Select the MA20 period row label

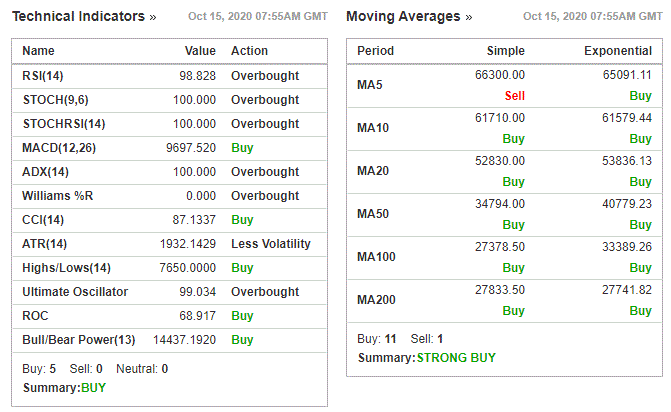(x=373, y=171)
